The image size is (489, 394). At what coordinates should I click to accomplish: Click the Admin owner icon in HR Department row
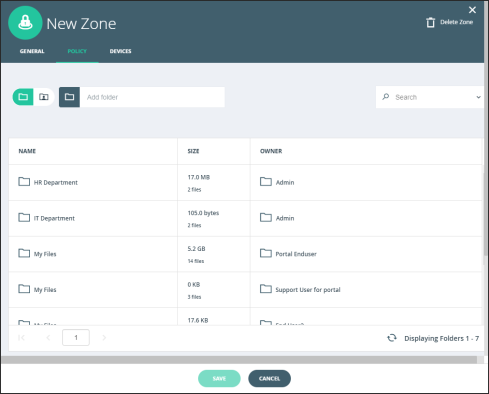[266, 182]
